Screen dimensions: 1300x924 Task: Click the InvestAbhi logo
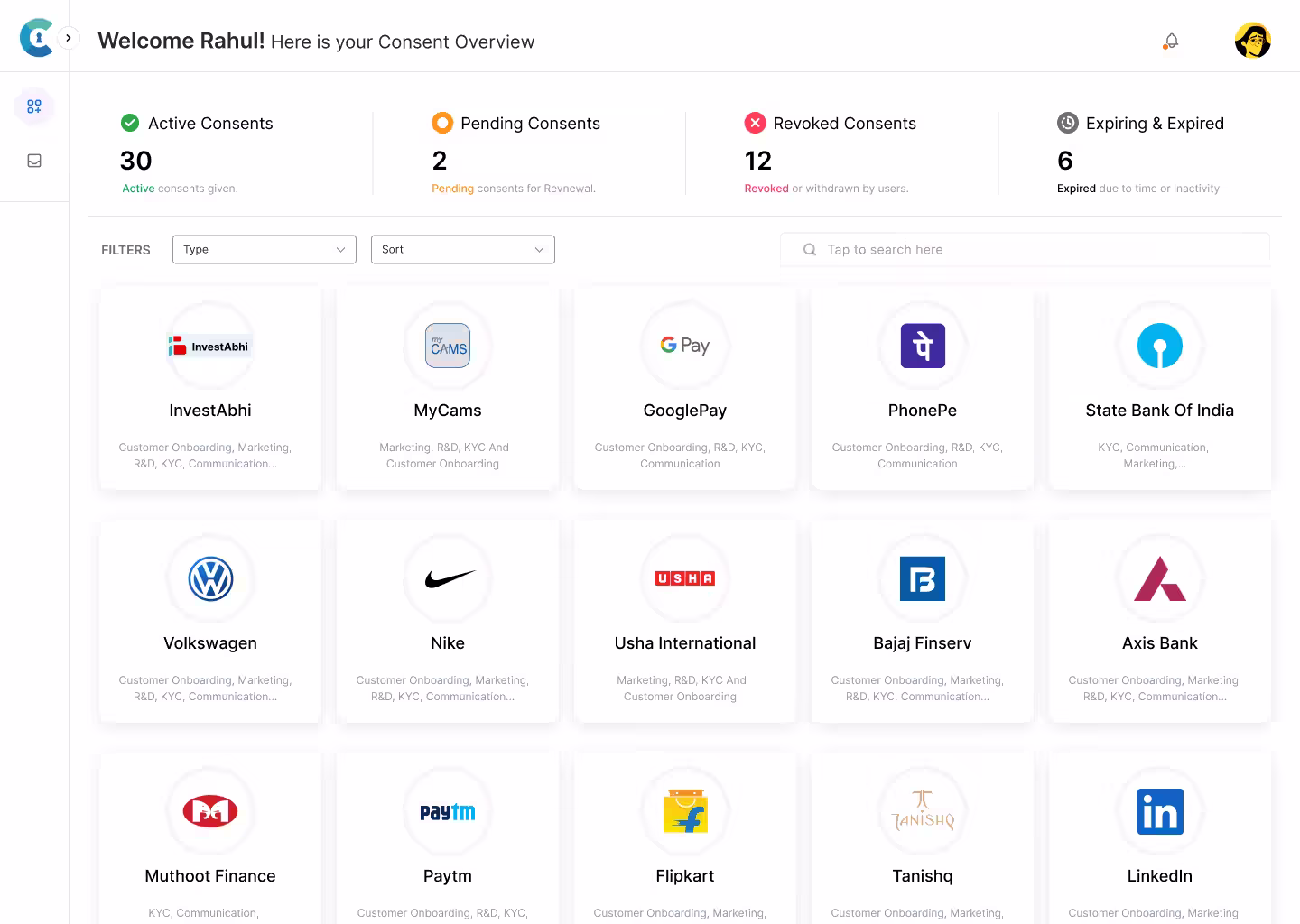click(x=210, y=346)
